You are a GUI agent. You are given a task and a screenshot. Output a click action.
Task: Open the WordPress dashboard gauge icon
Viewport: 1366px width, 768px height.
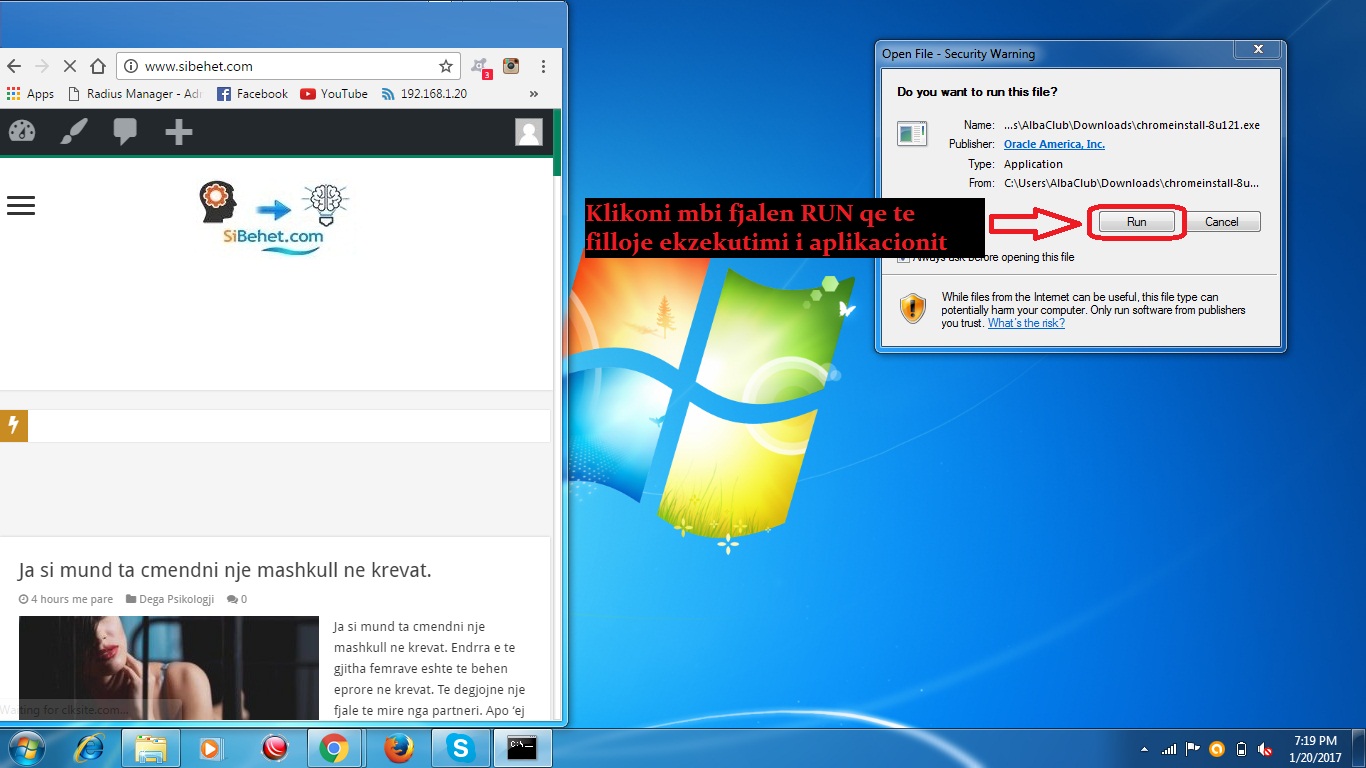click(21, 131)
